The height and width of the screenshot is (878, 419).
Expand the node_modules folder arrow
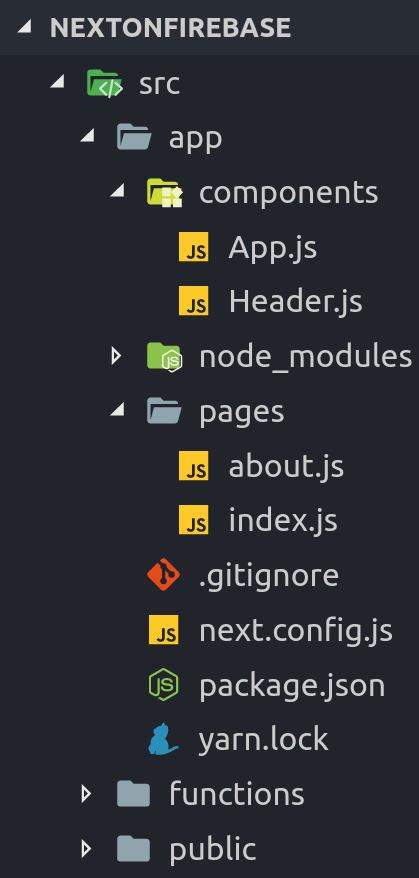pos(117,356)
